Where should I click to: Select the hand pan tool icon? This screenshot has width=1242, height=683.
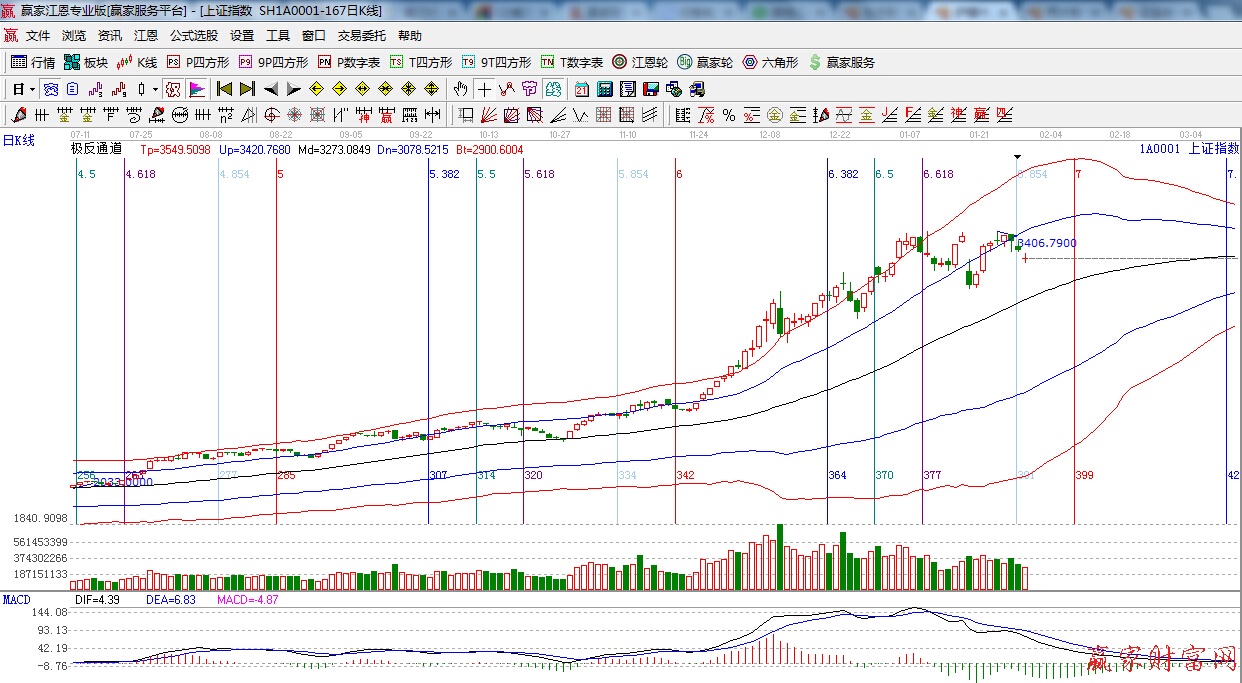tap(460, 89)
